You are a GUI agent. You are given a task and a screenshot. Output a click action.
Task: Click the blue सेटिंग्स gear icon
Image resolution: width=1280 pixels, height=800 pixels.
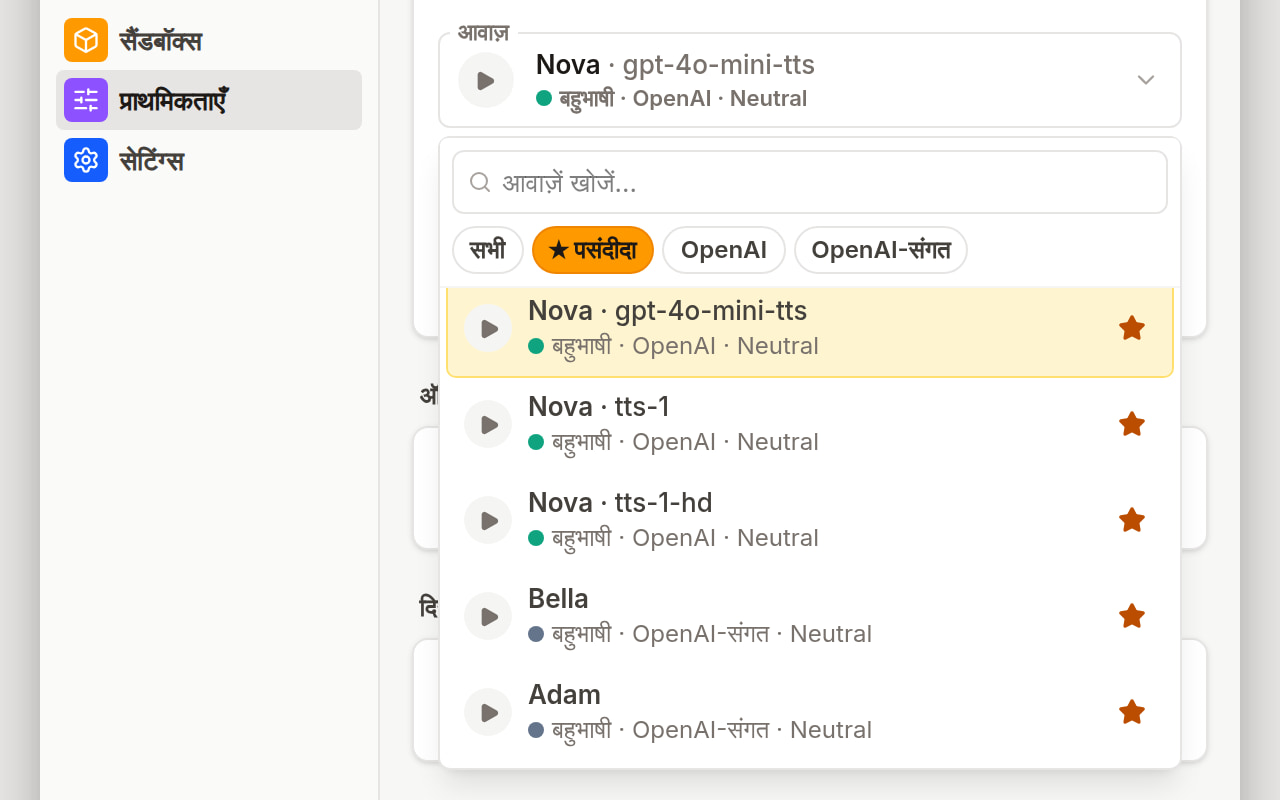click(x=86, y=160)
